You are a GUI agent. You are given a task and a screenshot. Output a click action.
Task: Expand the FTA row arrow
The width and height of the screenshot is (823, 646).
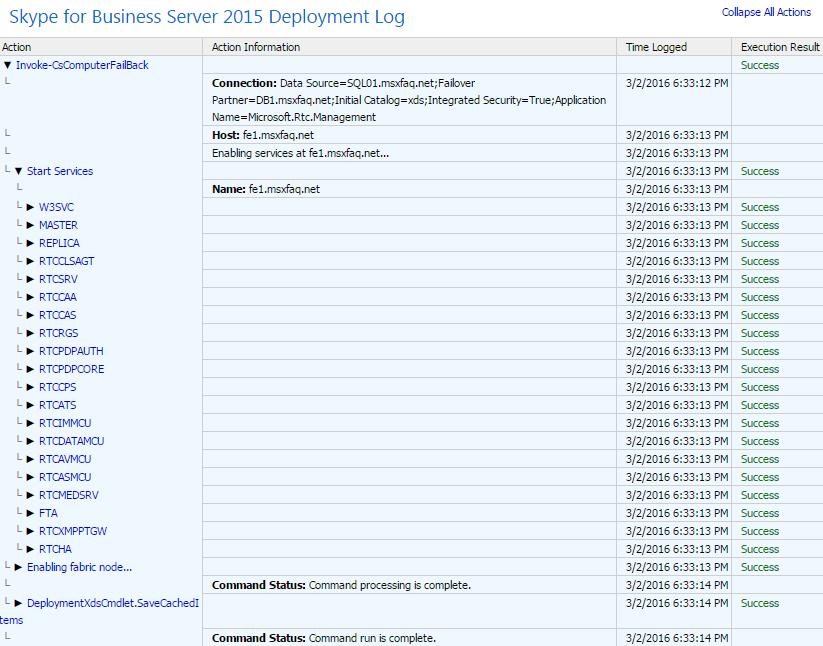click(x=30, y=513)
